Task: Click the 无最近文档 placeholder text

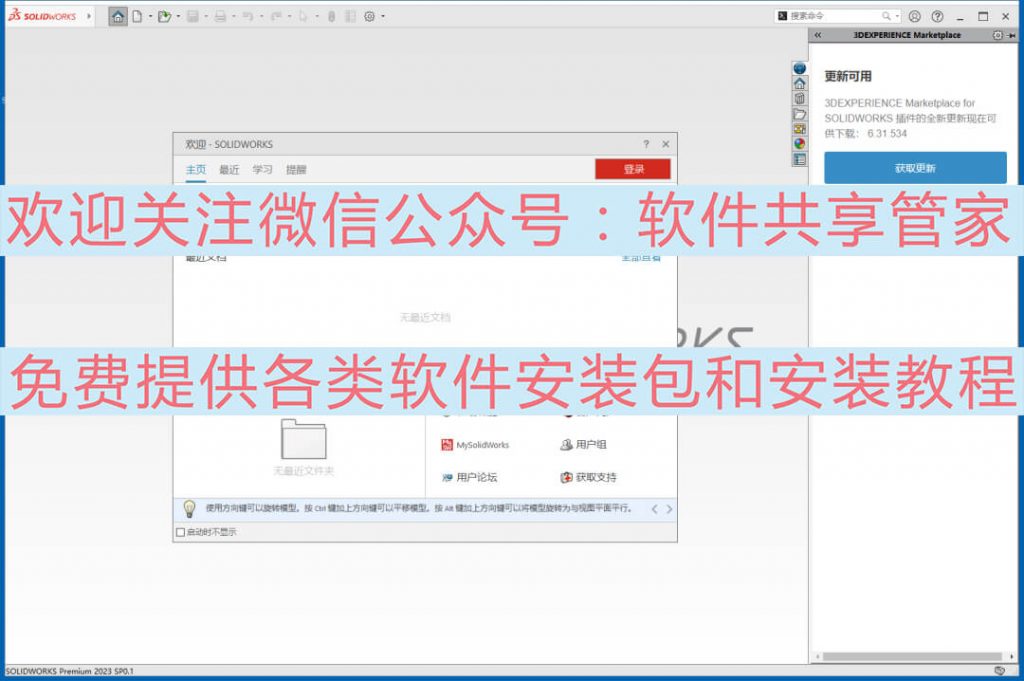Action: point(425,317)
